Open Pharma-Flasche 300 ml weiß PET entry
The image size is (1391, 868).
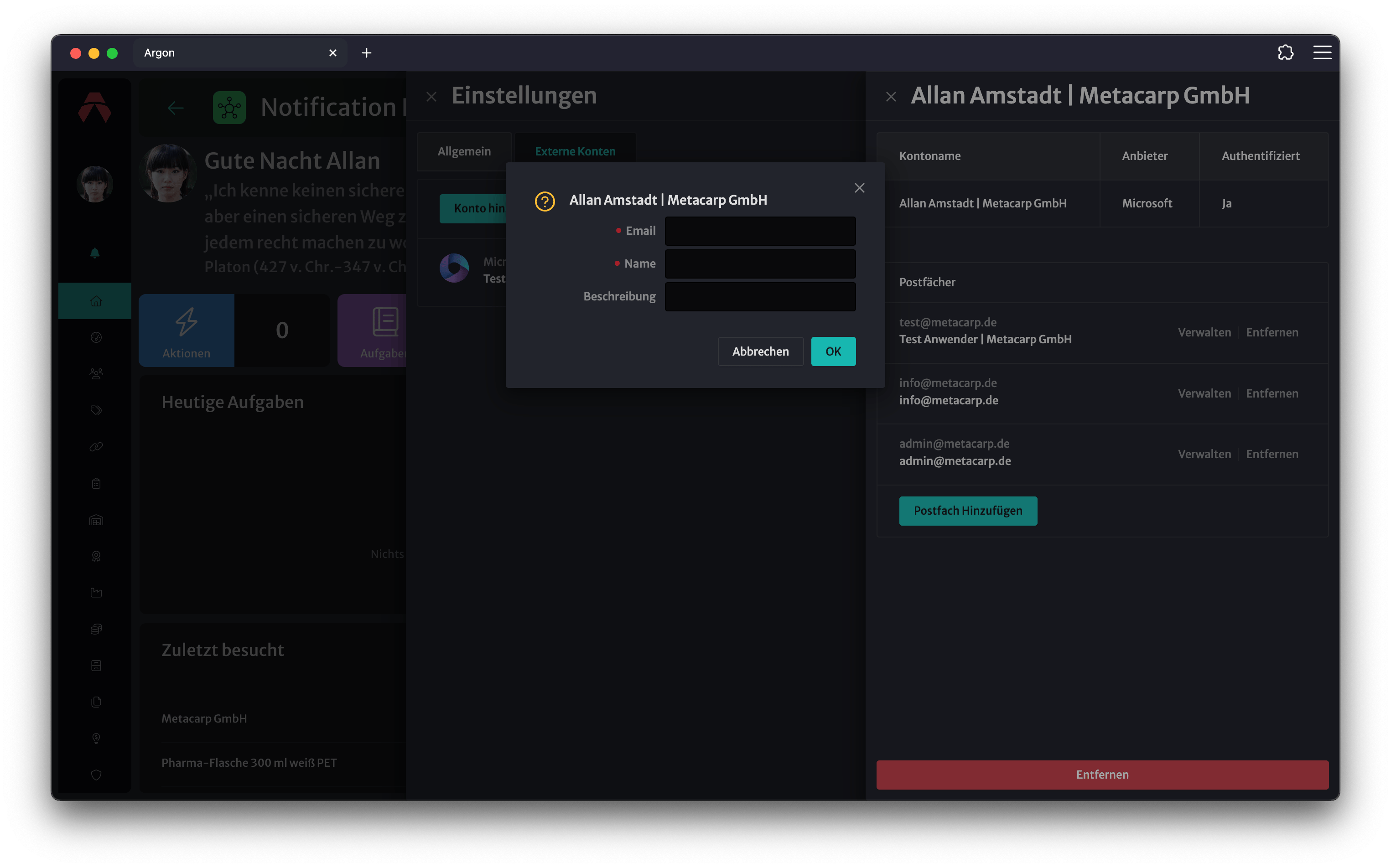point(249,763)
